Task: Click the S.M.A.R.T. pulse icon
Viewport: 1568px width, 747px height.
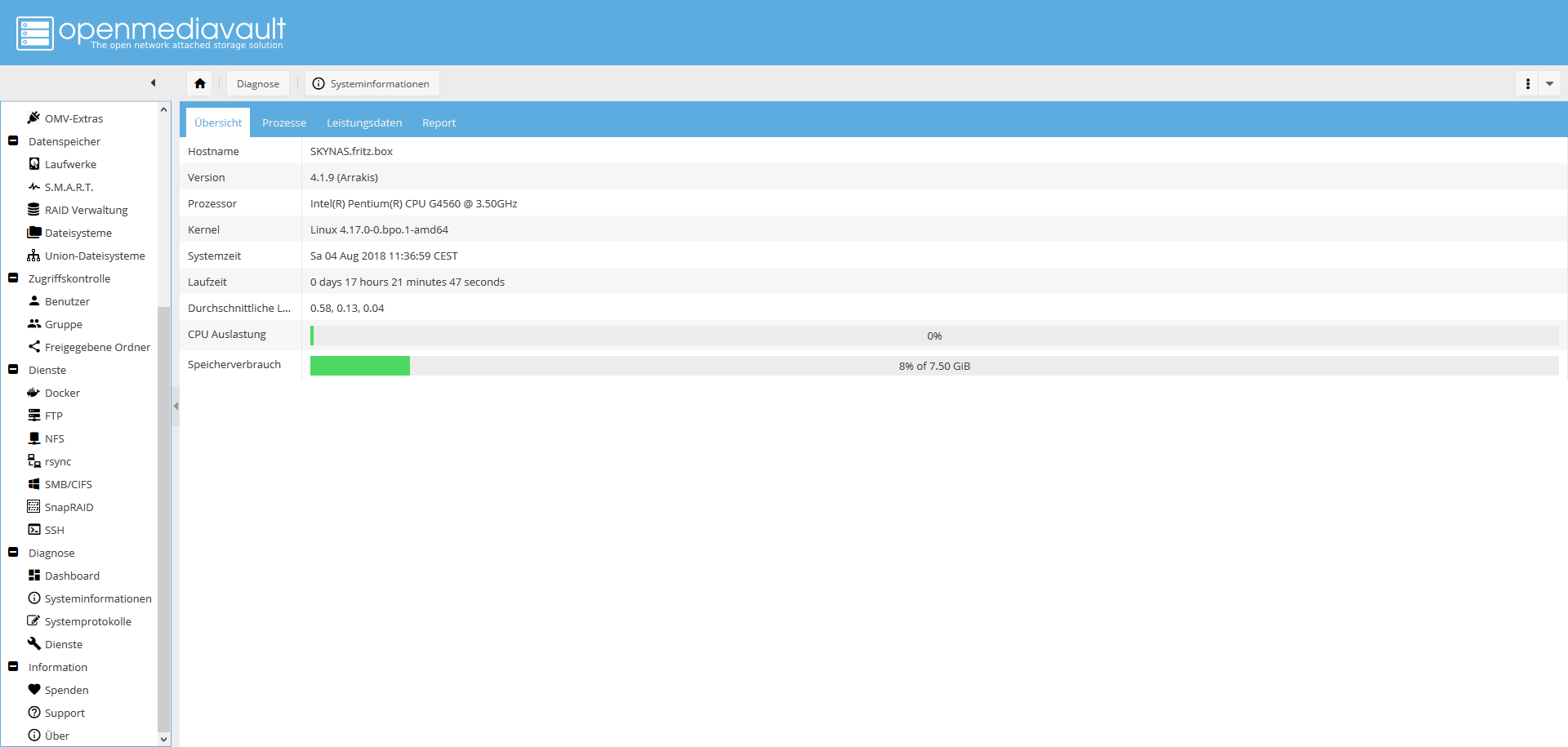Action: 33,186
